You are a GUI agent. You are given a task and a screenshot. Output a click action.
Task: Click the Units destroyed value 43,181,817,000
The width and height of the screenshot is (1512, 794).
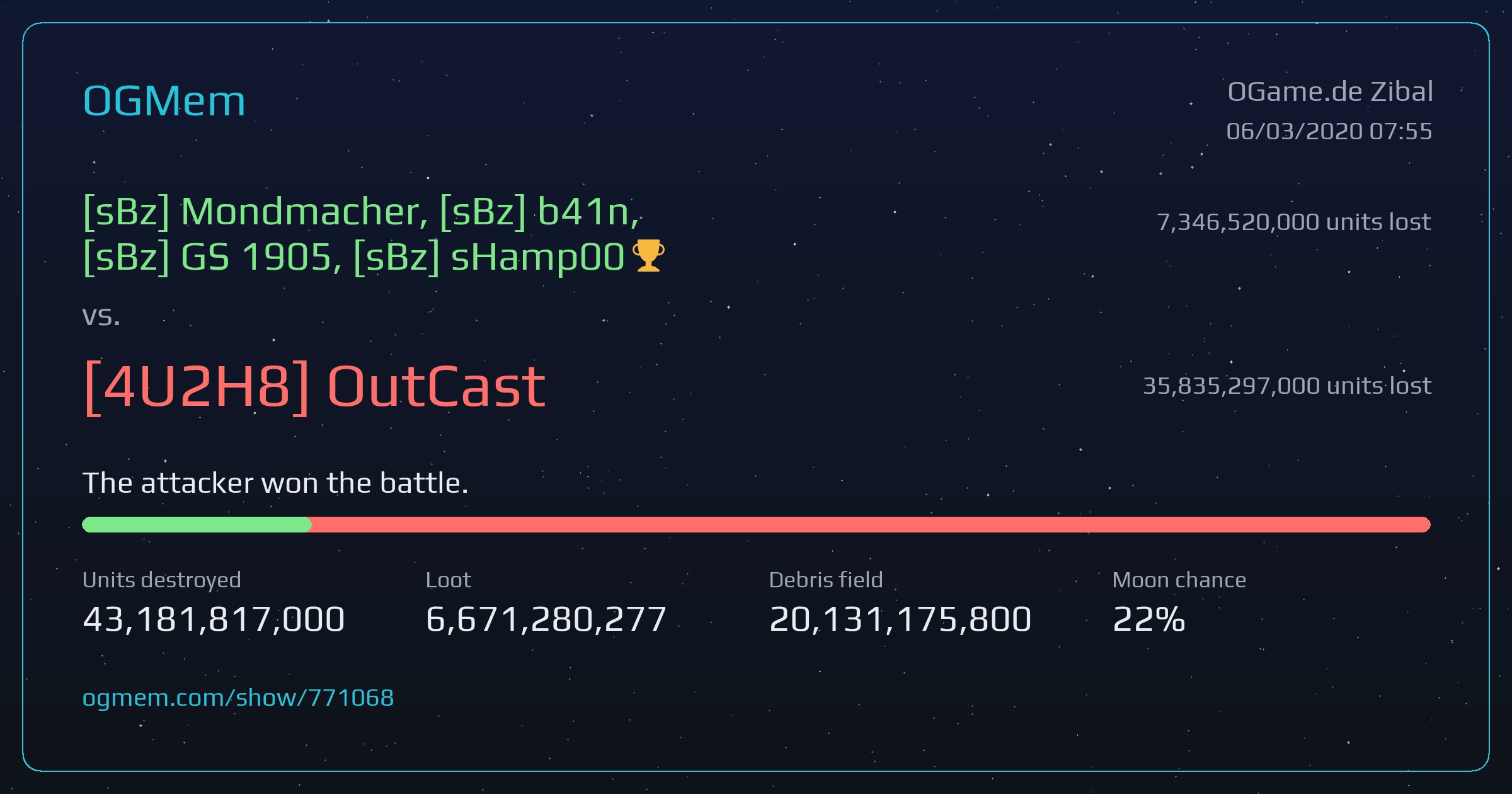click(214, 619)
